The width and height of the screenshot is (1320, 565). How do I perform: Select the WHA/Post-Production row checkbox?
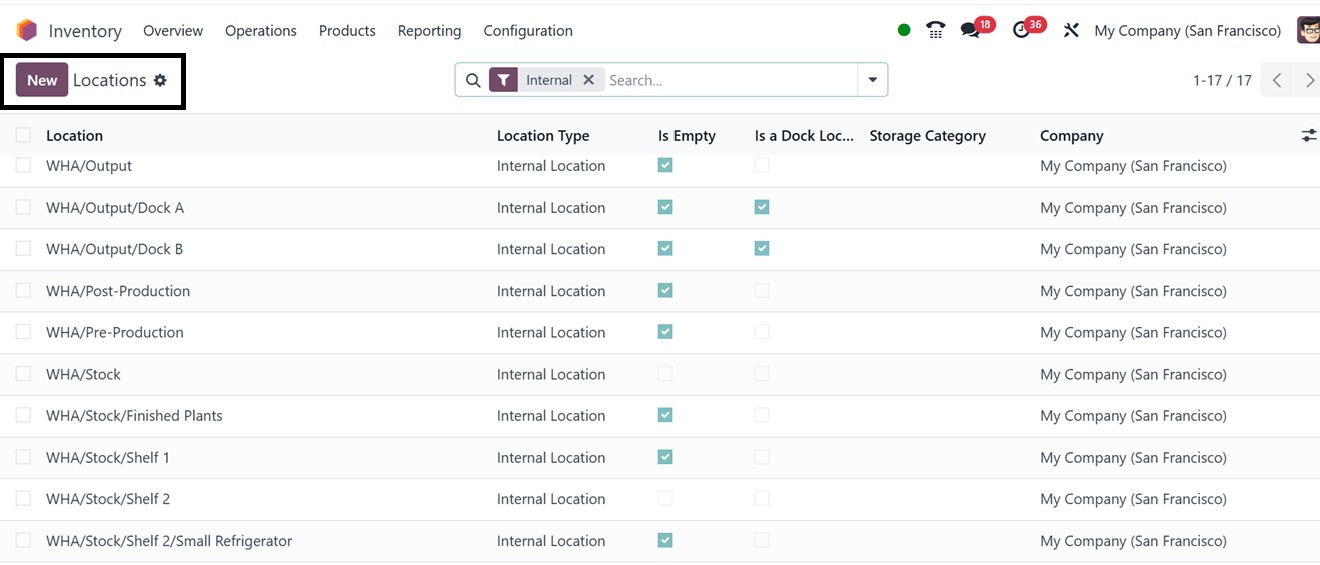(23, 290)
